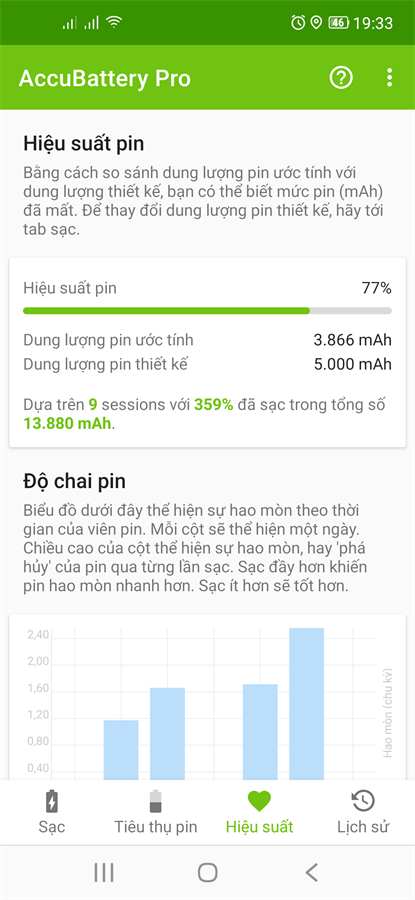
Task: Switch to the Sạc tab label
Action: (52, 827)
